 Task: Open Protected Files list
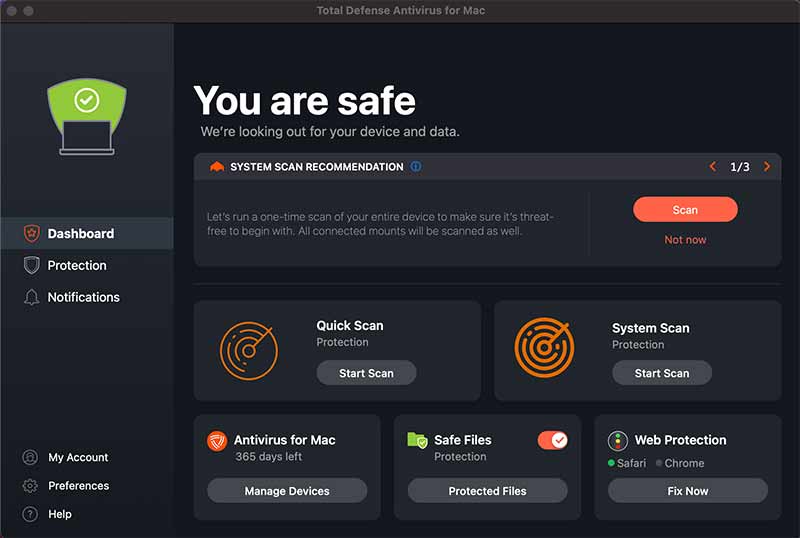pos(487,491)
